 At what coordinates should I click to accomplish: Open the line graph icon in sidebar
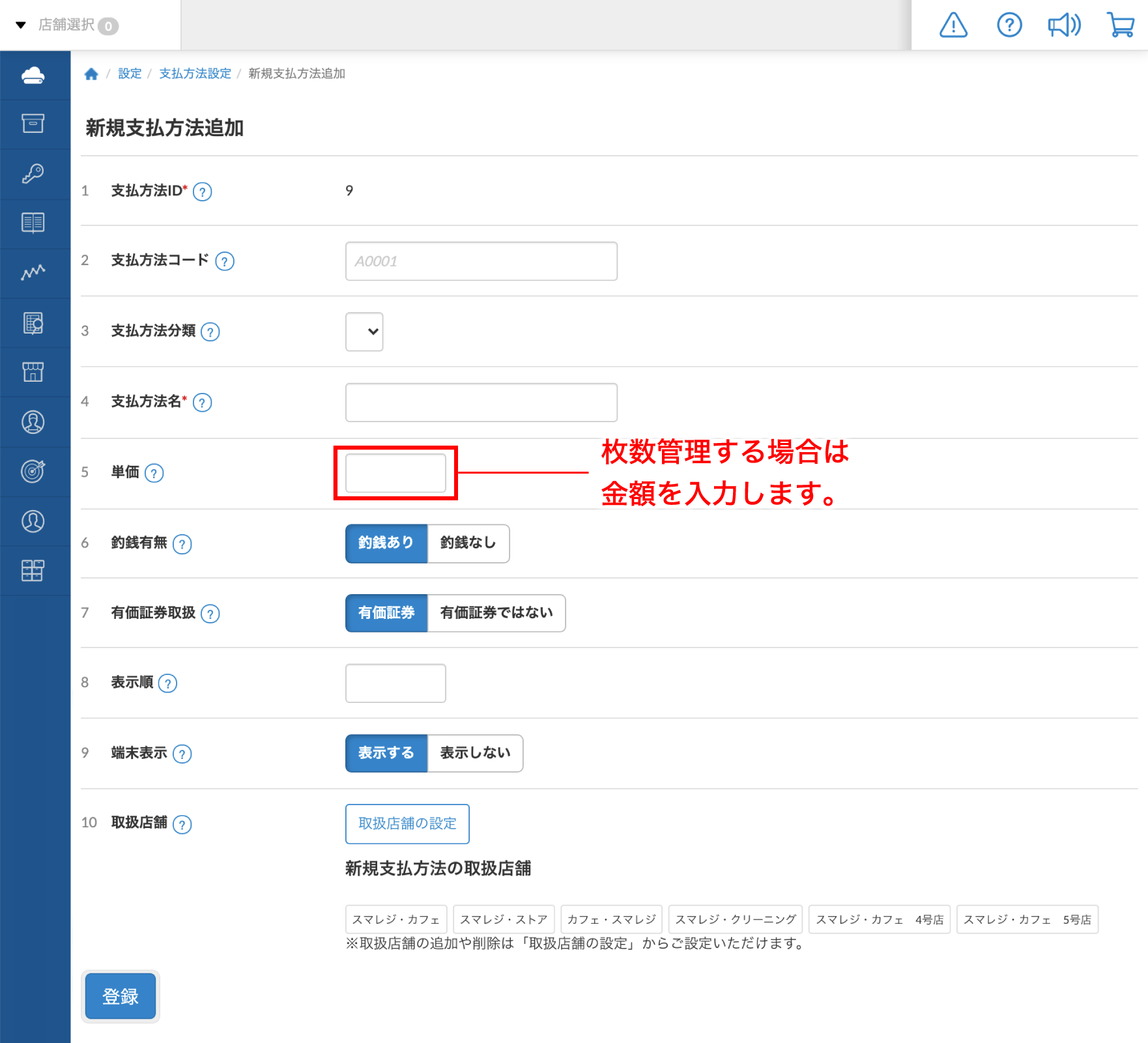[33, 272]
